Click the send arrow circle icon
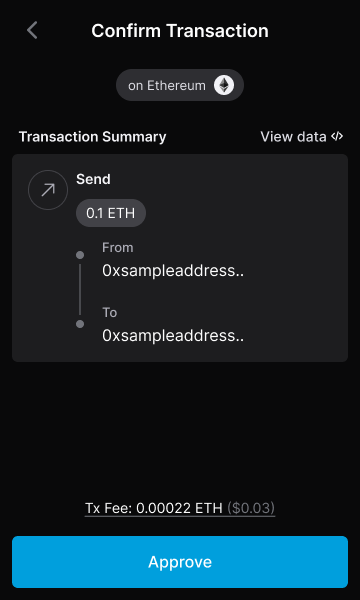 pyautogui.click(x=48, y=190)
